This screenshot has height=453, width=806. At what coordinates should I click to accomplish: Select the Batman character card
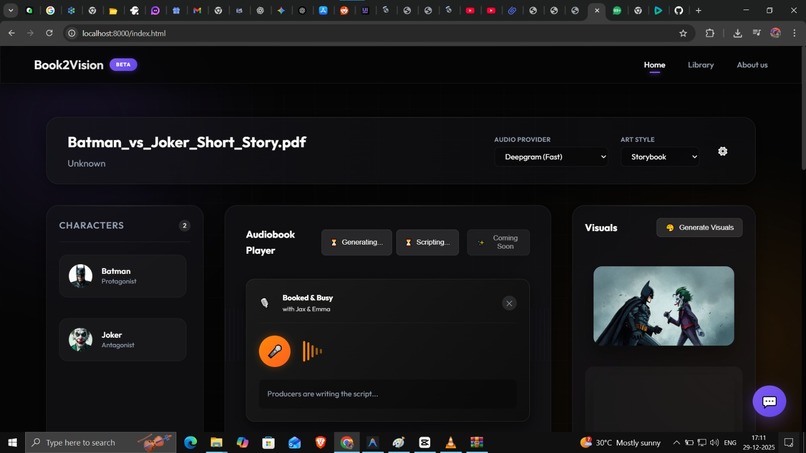coord(122,276)
